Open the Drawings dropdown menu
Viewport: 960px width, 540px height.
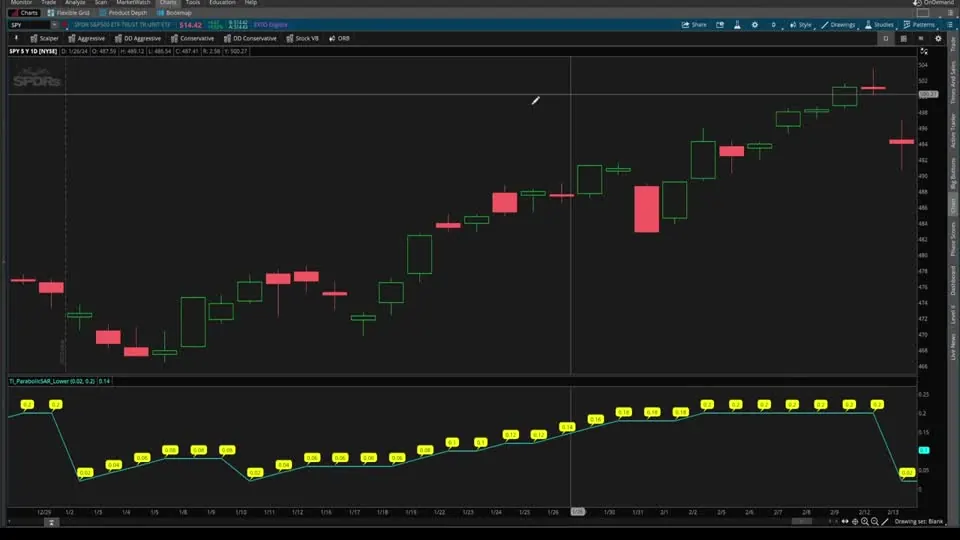(x=838, y=25)
